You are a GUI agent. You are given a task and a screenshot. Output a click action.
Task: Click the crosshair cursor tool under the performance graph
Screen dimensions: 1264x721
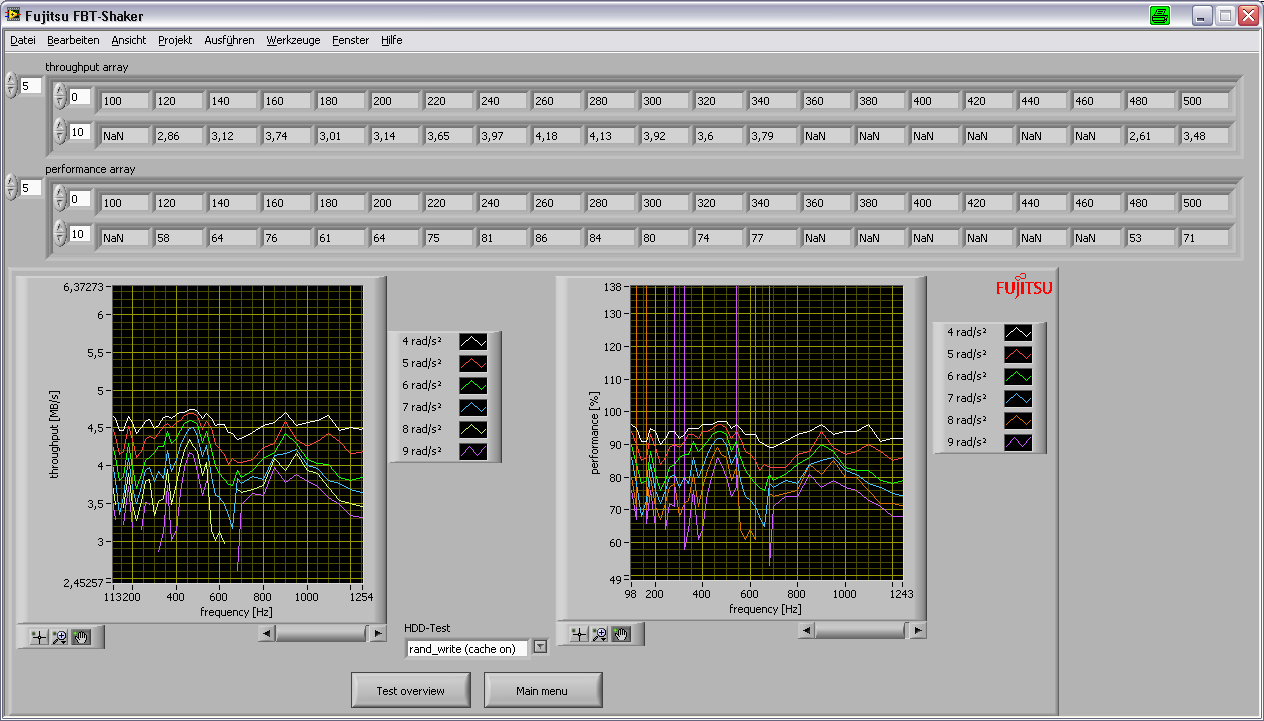point(579,633)
